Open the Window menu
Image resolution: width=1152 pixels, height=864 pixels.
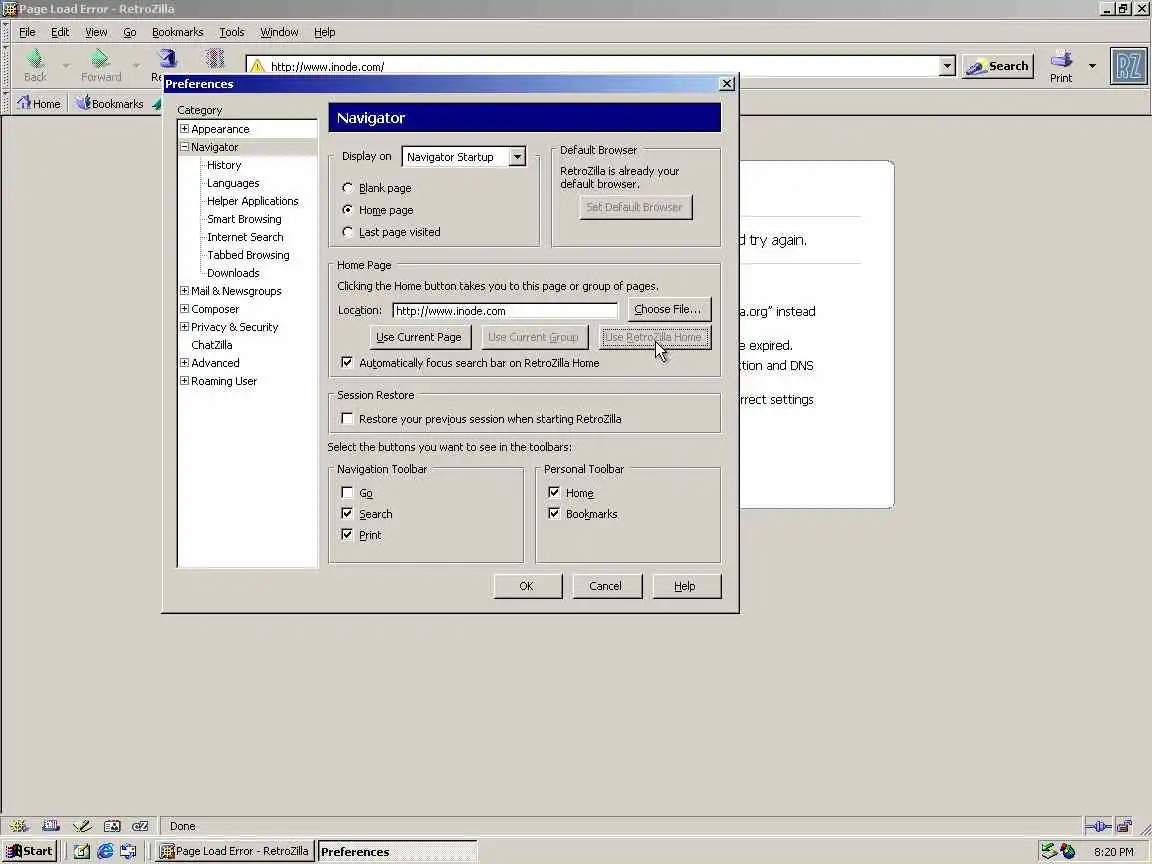[x=279, y=32]
